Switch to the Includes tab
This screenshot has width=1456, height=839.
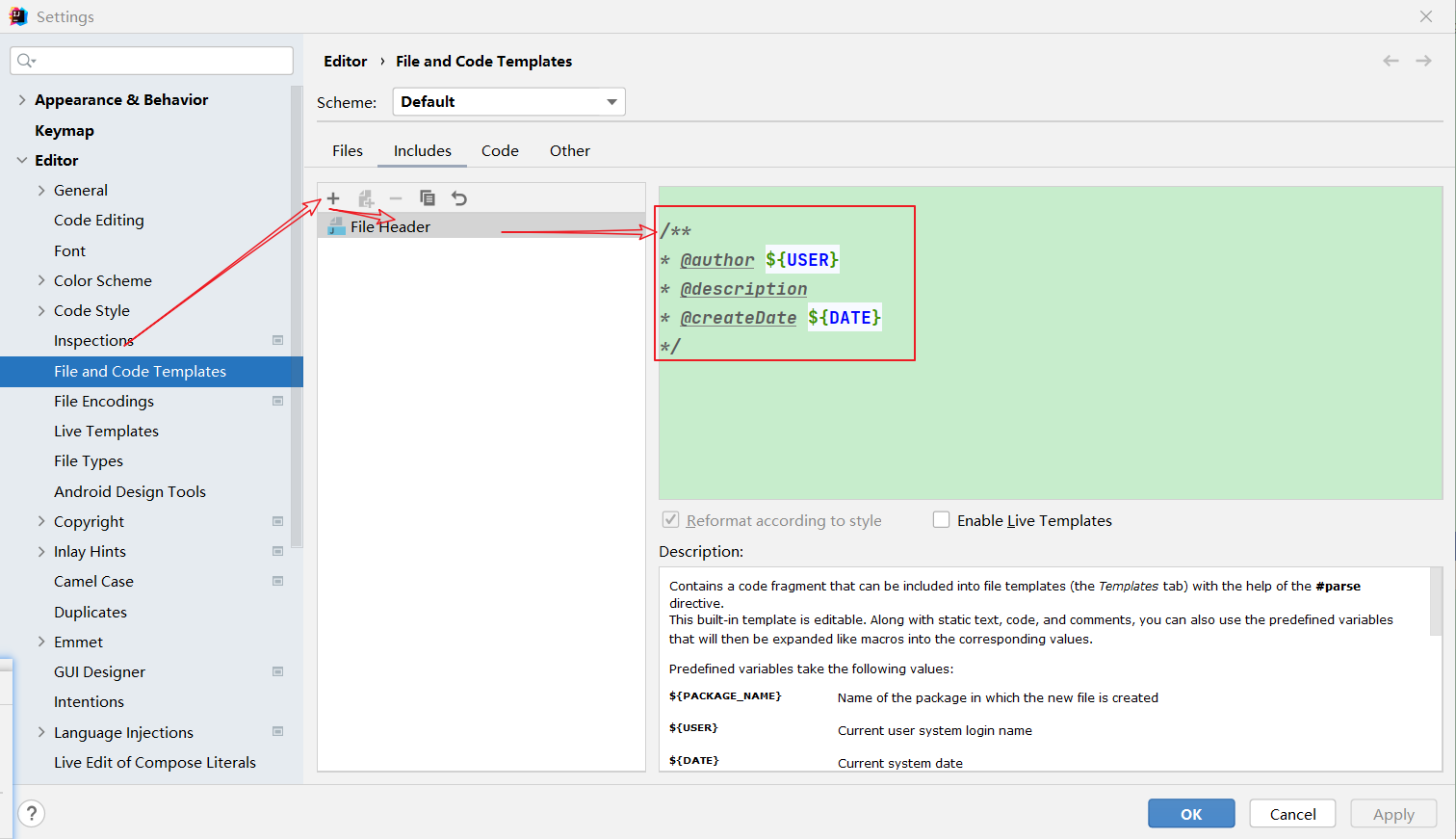(x=423, y=151)
